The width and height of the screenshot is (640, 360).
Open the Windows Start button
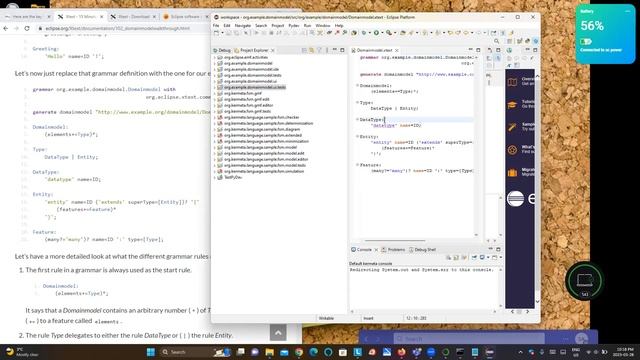(x=151, y=352)
